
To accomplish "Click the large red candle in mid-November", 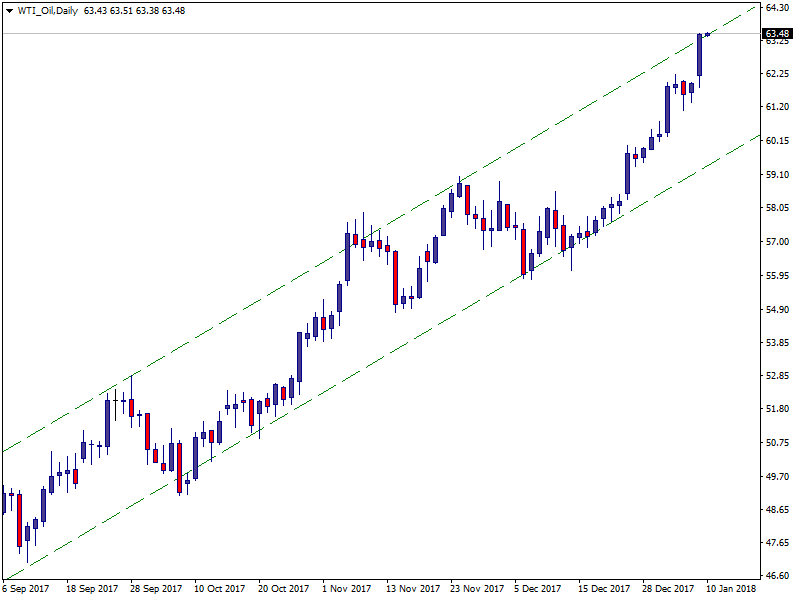I will [395, 277].
